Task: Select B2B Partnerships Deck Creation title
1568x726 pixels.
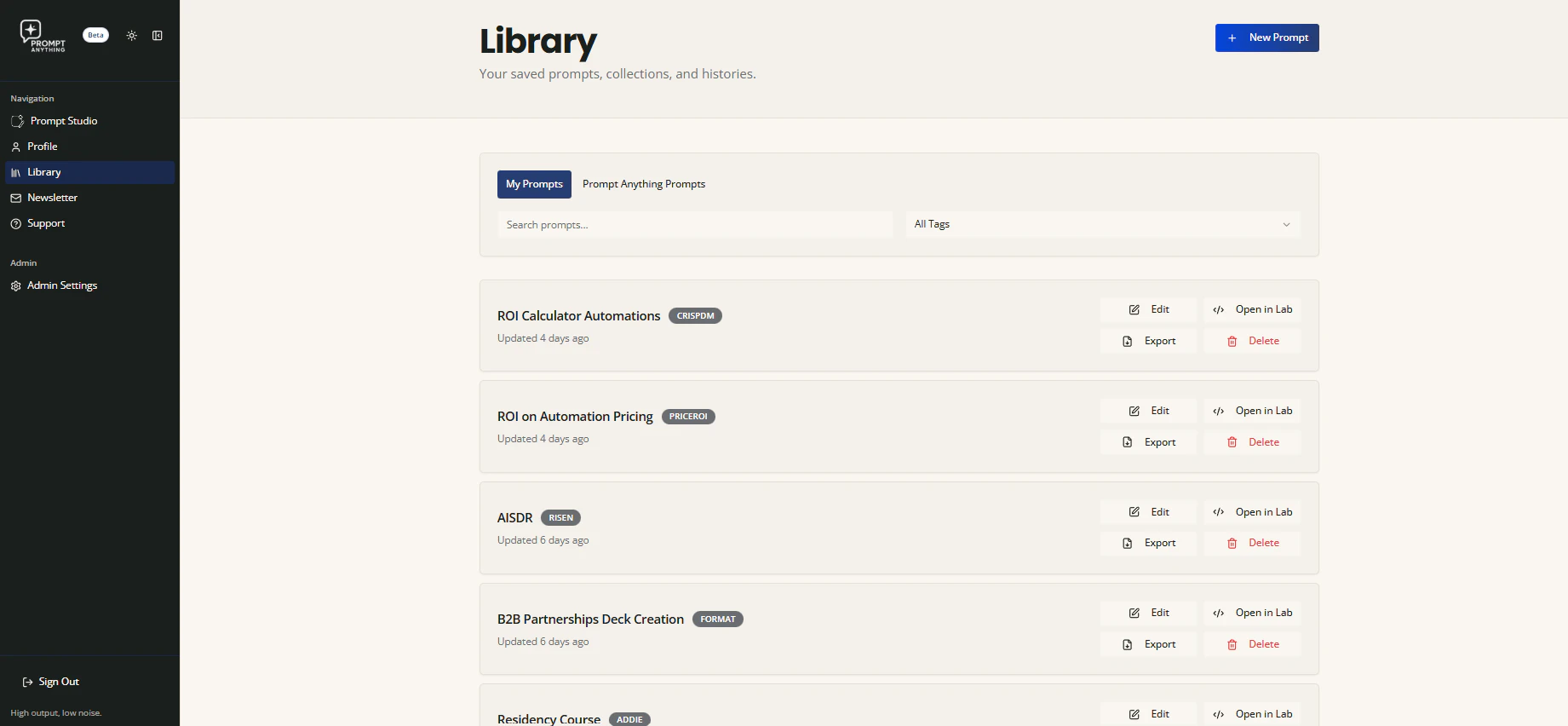Action: coord(590,619)
